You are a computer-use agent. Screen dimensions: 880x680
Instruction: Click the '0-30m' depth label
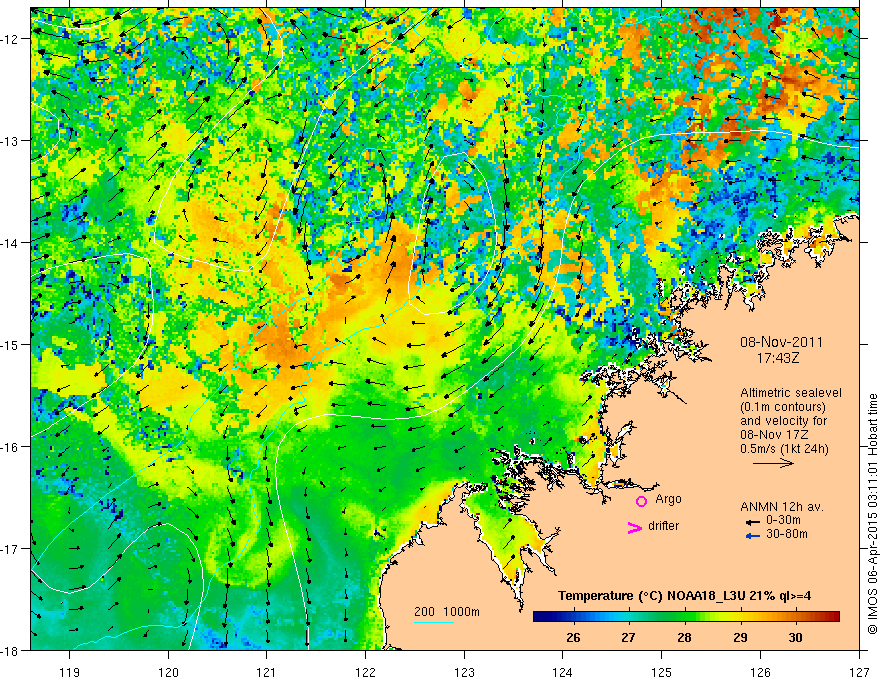[783, 521]
